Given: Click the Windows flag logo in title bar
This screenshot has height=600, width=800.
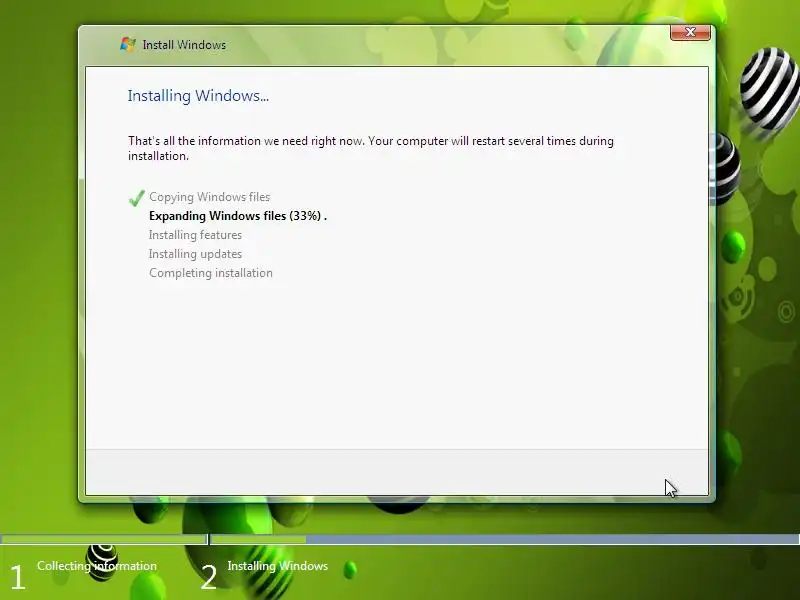Looking at the screenshot, I should 128,44.
